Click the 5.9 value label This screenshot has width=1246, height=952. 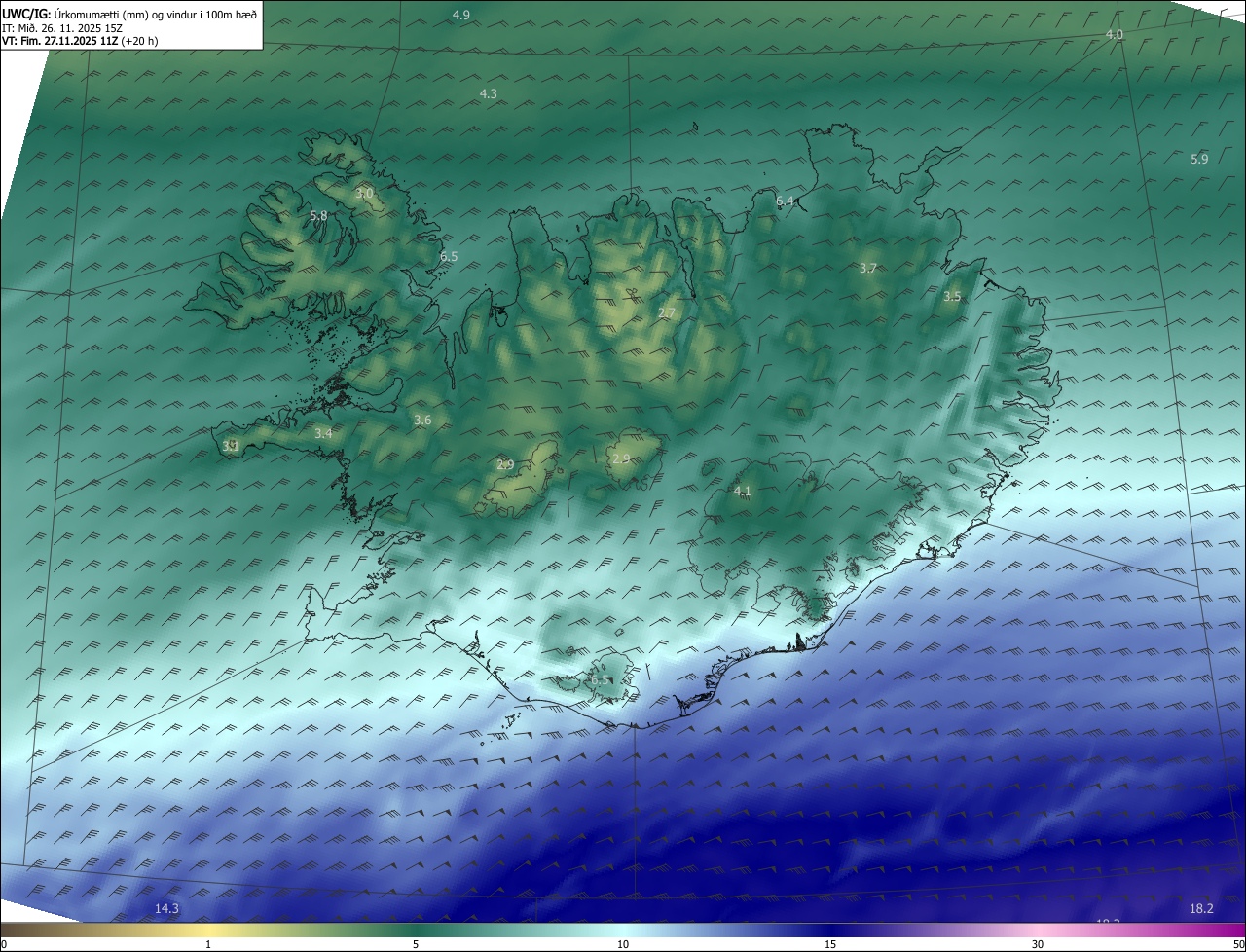click(1199, 159)
